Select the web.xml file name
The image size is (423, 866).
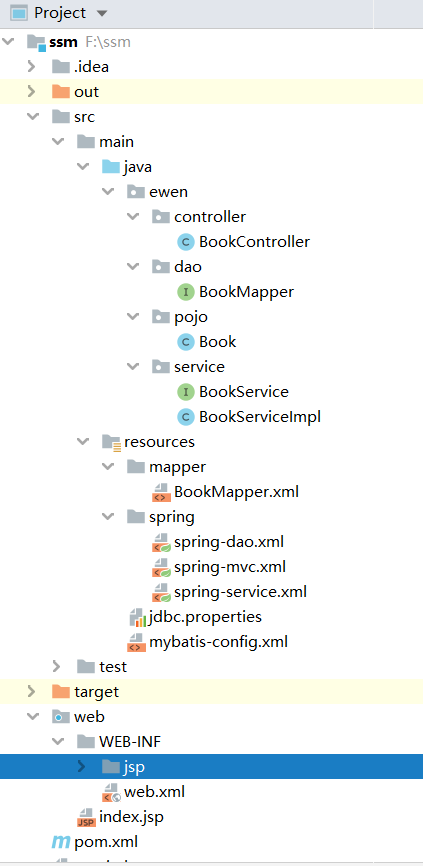(x=154, y=792)
